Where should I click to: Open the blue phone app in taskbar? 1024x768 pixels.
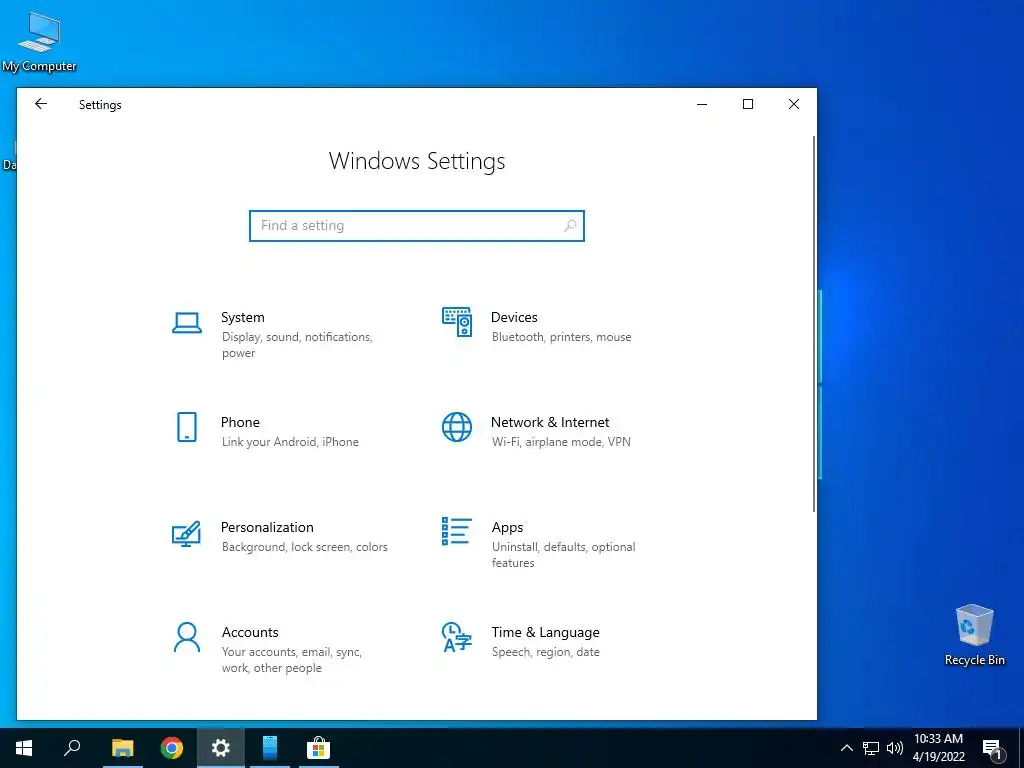pyautogui.click(x=270, y=748)
